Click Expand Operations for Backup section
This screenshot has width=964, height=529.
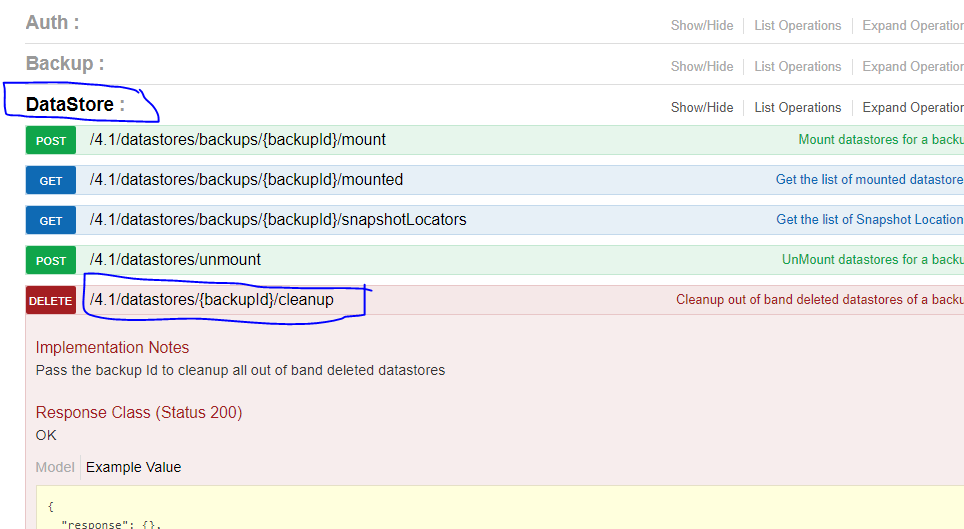[913, 66]
